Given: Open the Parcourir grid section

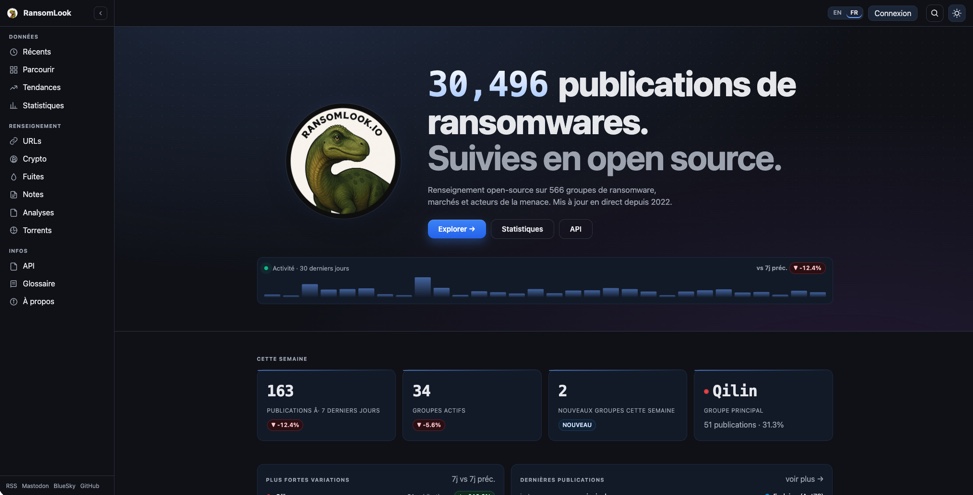Looking at the screenshot, I should pos(38,70).
